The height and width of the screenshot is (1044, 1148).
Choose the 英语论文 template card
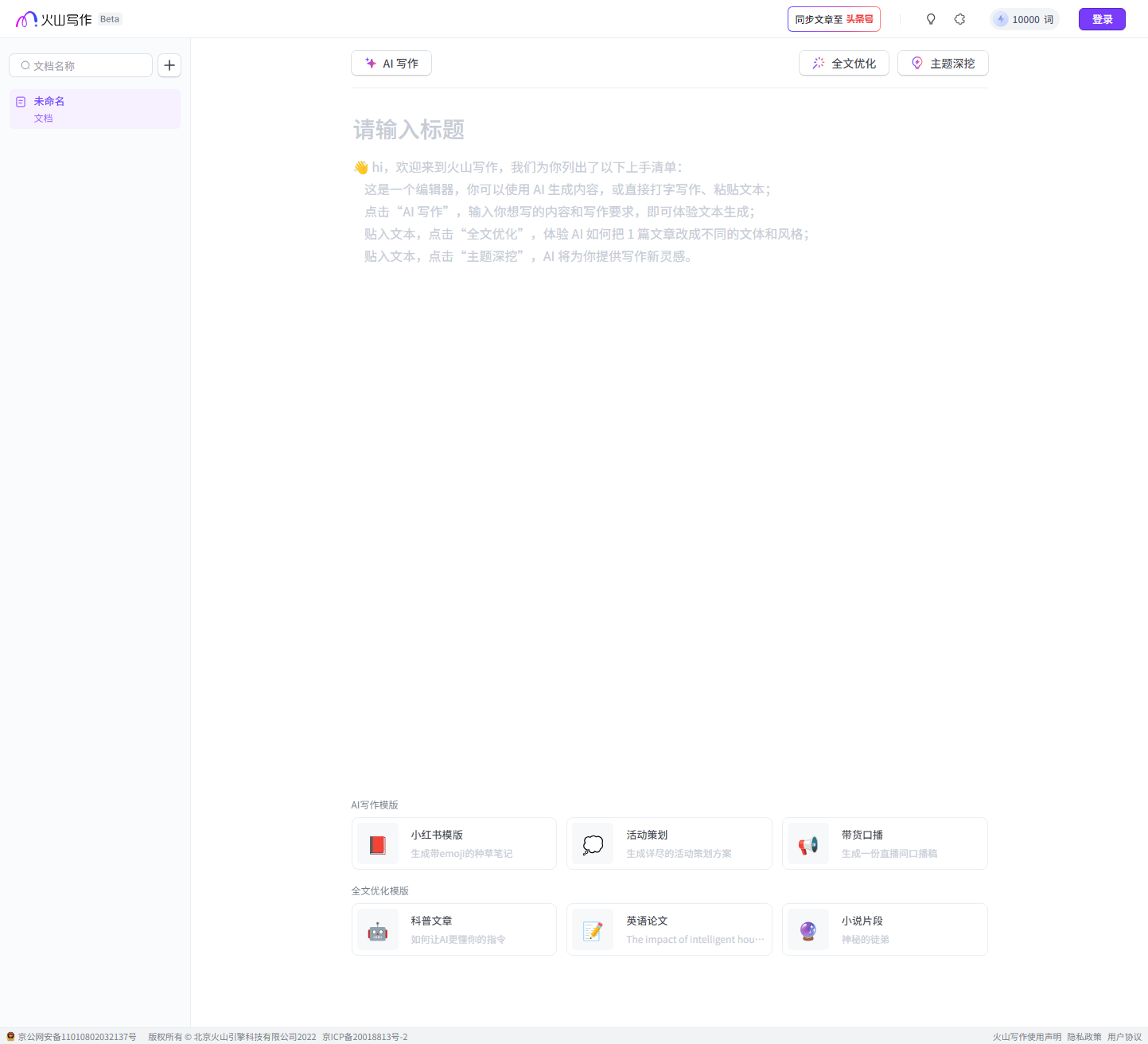[669, 929]
